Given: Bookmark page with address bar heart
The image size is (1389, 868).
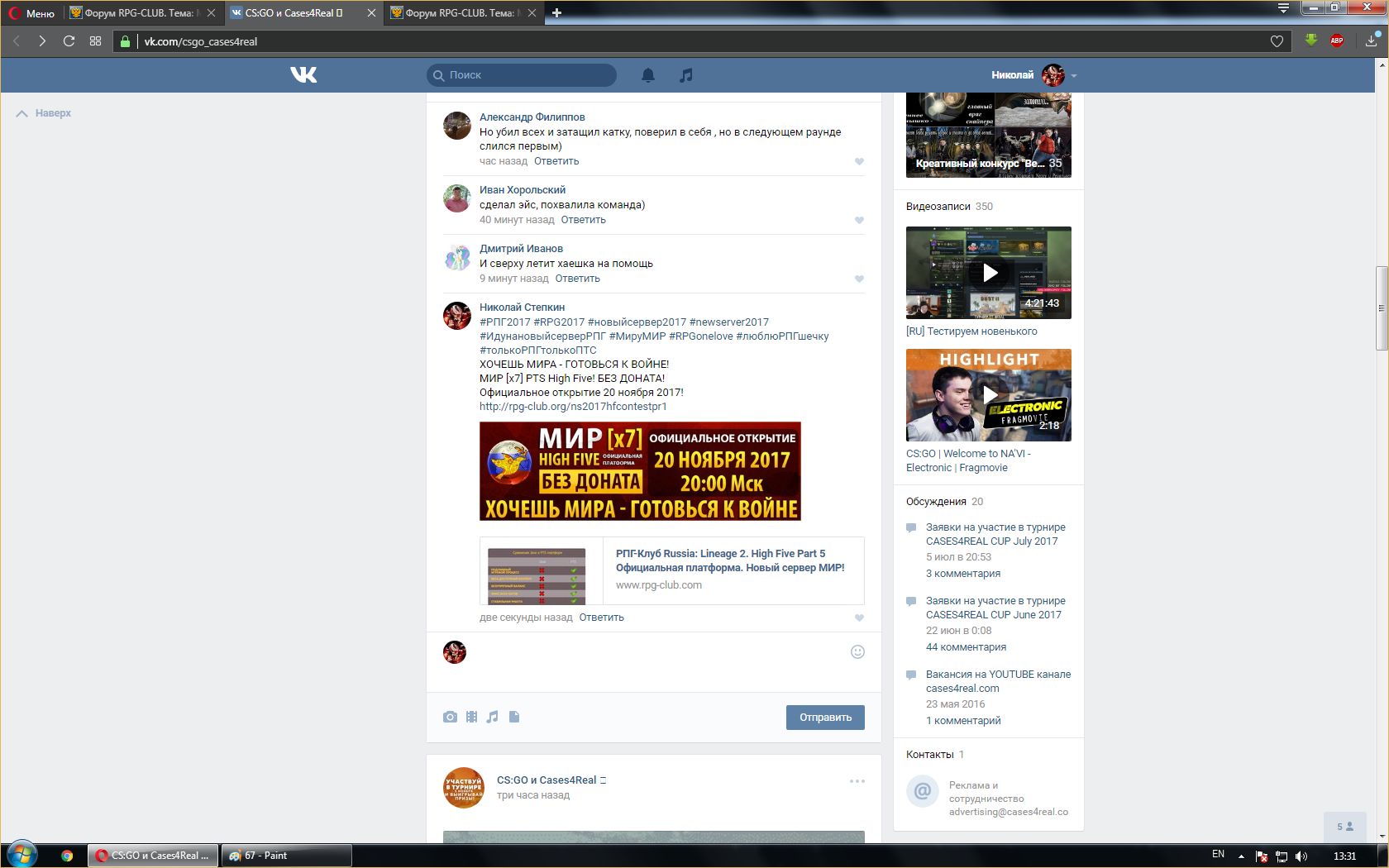Looking at the screenshot, I should point(1277,41).
